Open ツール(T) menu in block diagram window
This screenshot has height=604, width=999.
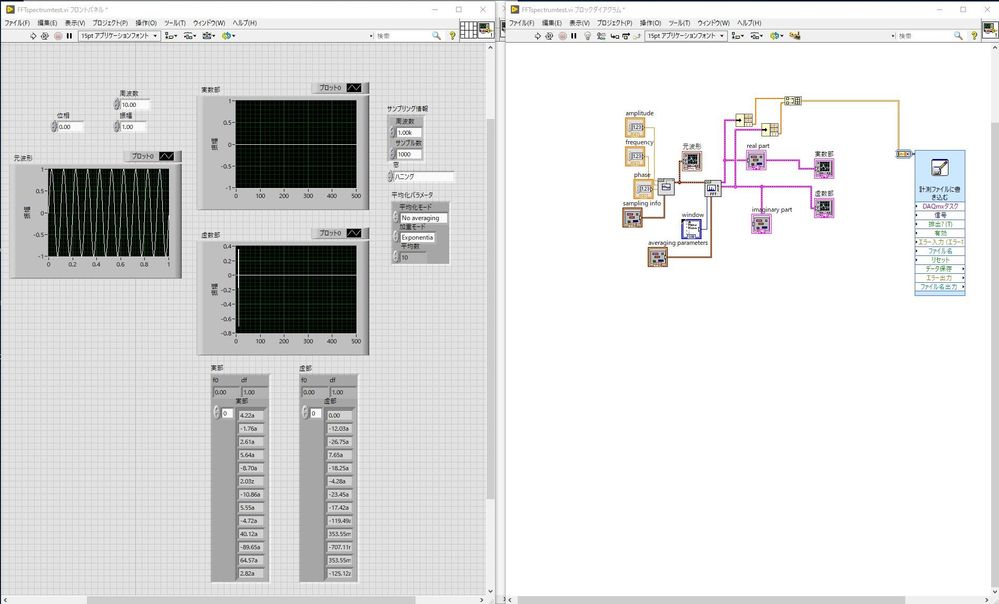pyautogui.click(x=679, y=23)
